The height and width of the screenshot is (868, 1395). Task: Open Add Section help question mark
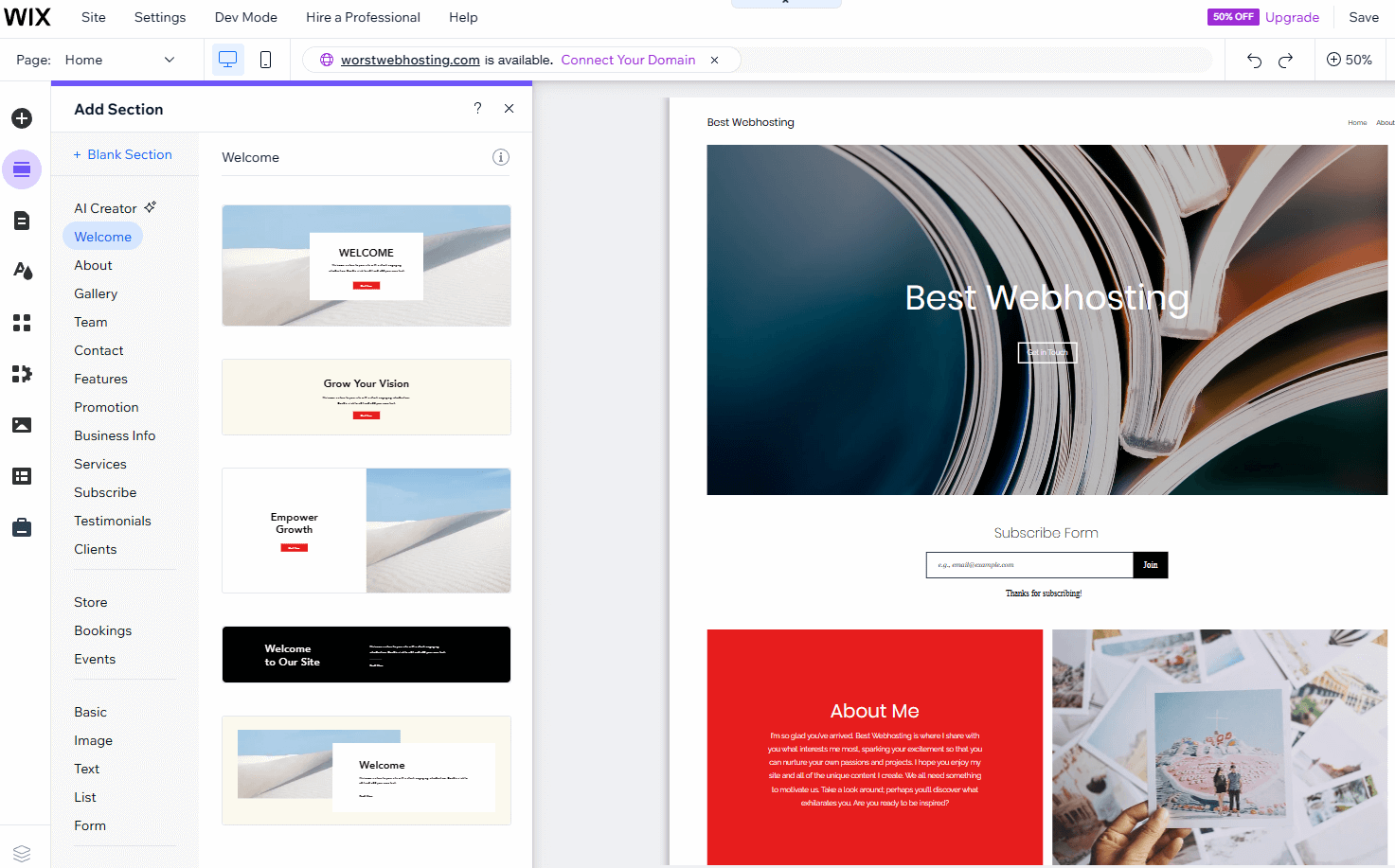pos(477,109)
